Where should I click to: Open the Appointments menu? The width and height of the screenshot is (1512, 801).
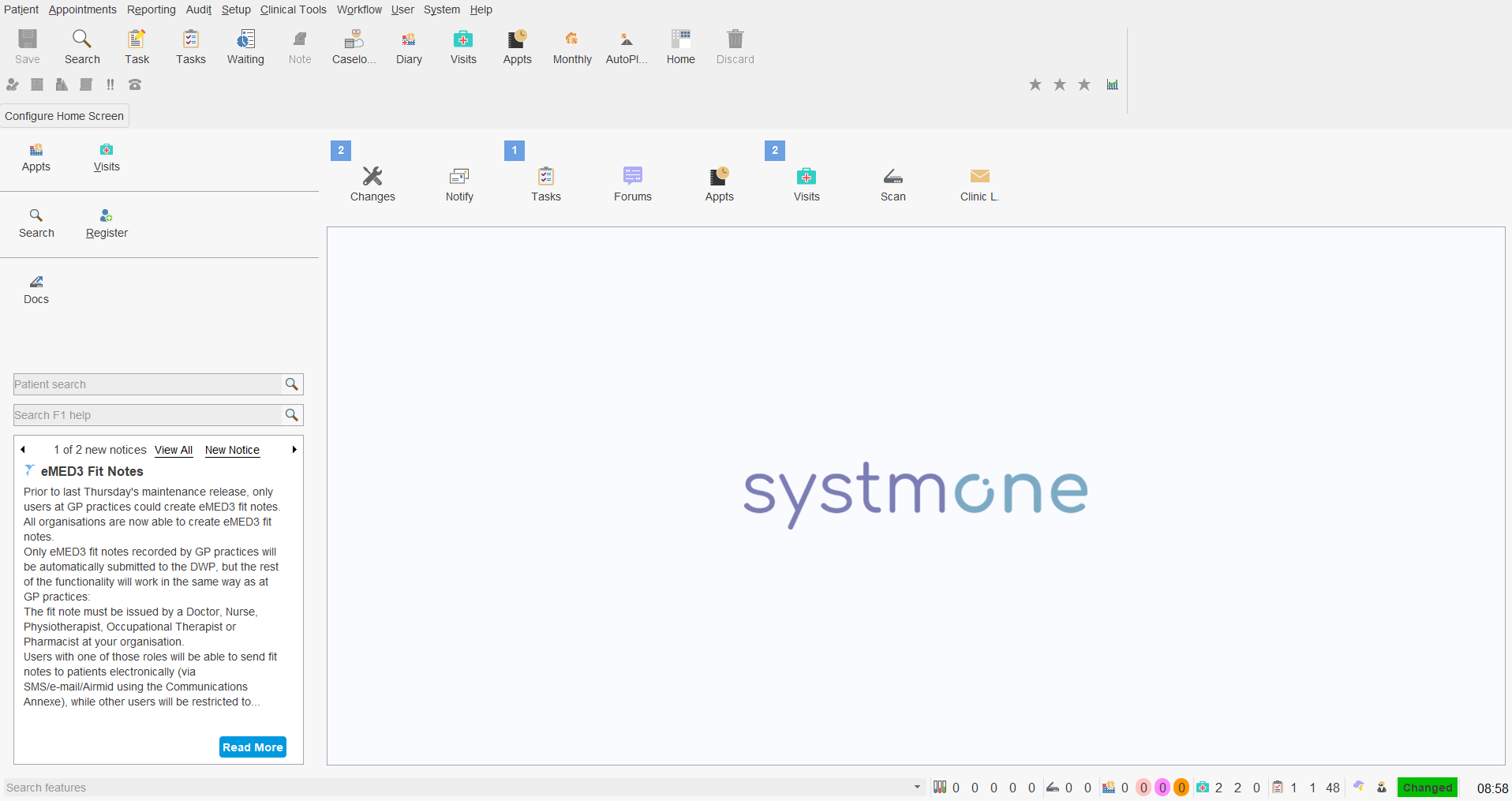click(x=82, y=9)
